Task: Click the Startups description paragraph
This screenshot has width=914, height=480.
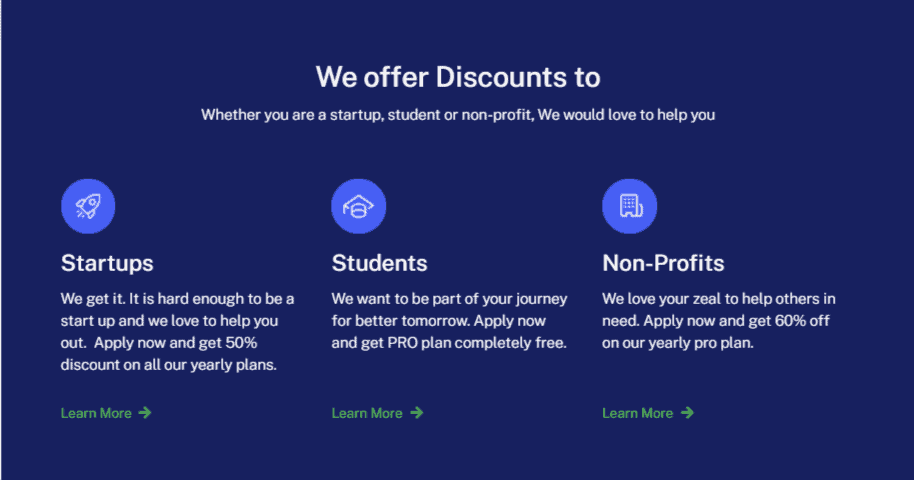Action: [177, 332]
